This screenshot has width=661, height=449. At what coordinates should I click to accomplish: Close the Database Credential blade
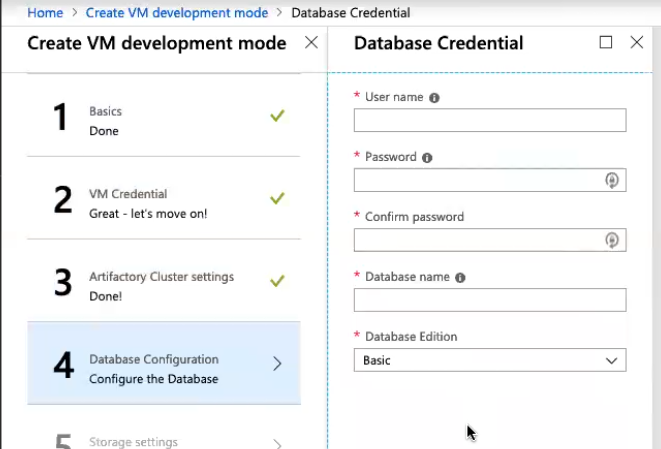(637, 42)
